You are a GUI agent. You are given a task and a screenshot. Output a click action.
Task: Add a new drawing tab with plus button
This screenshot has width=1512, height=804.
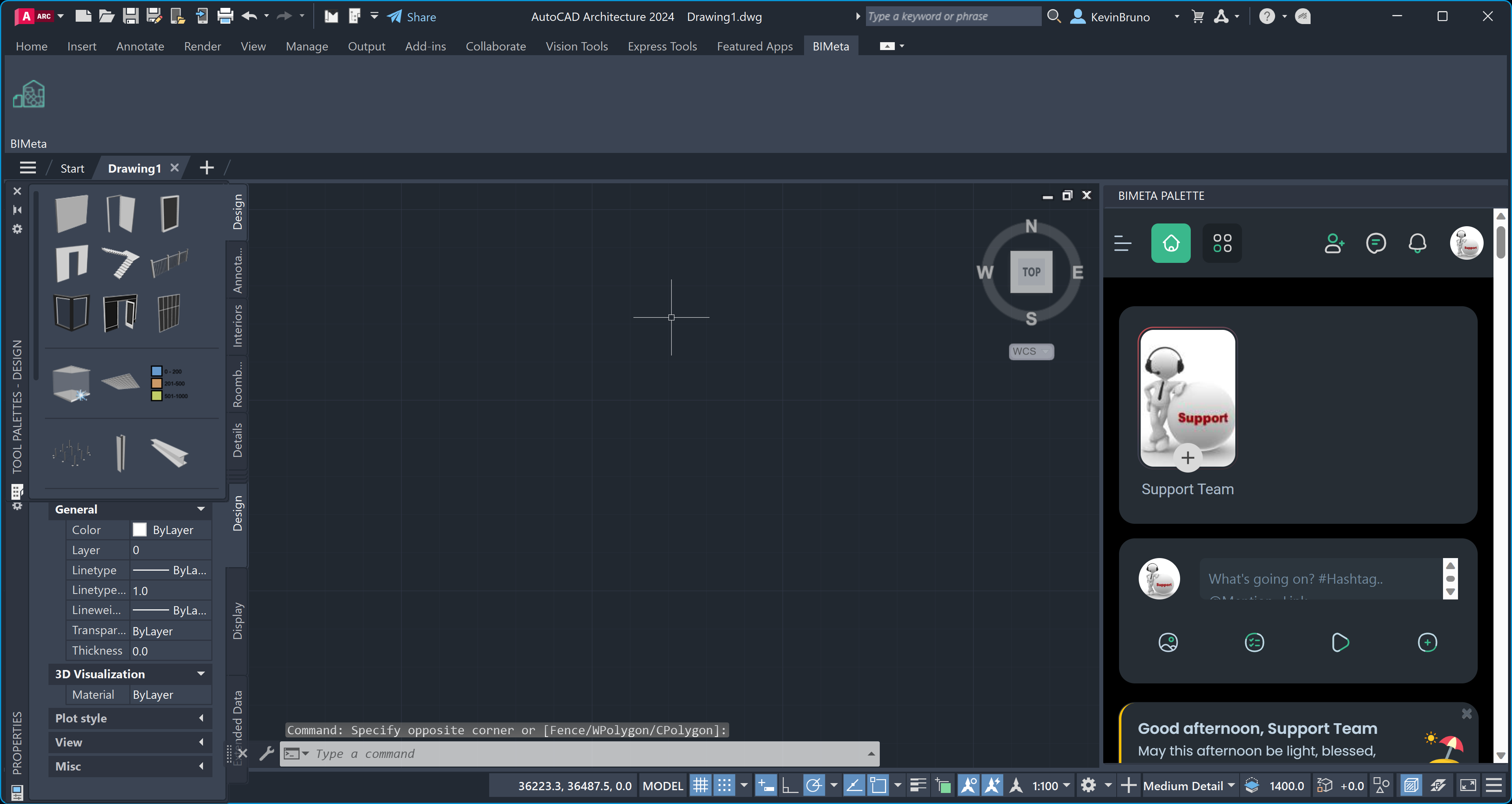click(x=207, y=168)
